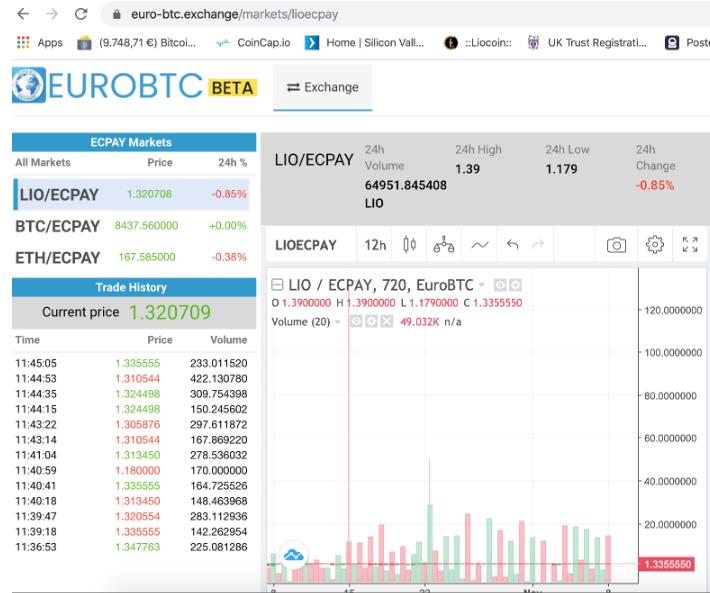Open the Home | Silicon Vall... bookmark
This screenshot has height=593, width=710.
[365, 43]
